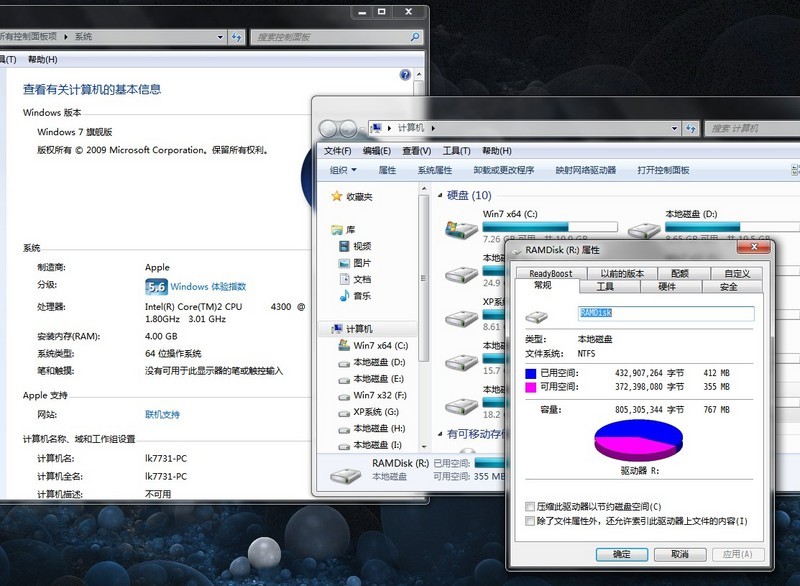Click the Explorer back arrow button
Image resolution: width=800 pixels, height=586 pixels.
click(x=328, y=129)
